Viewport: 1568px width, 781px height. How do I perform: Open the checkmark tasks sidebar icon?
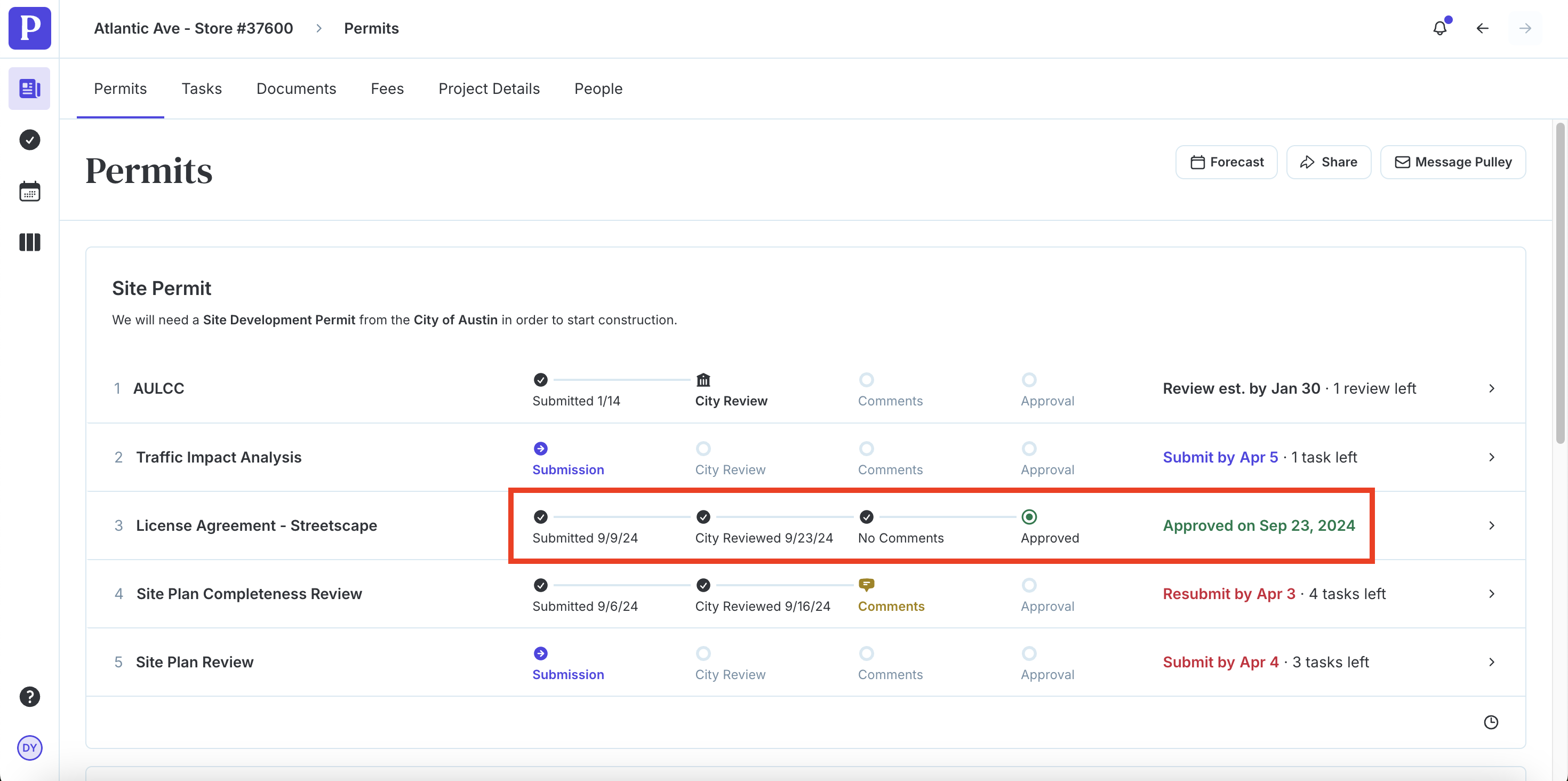pos(29,140)
